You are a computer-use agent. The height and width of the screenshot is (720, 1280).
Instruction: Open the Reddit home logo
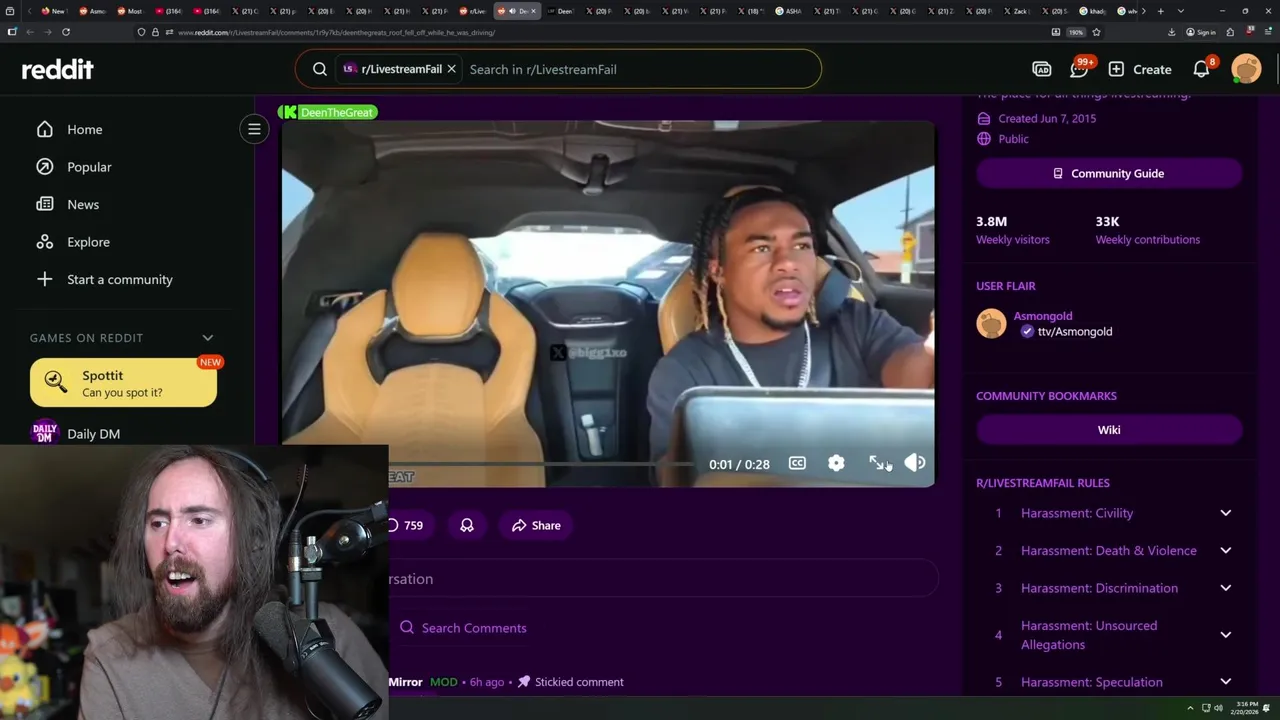pyautogui.click(x=57, y=69)
